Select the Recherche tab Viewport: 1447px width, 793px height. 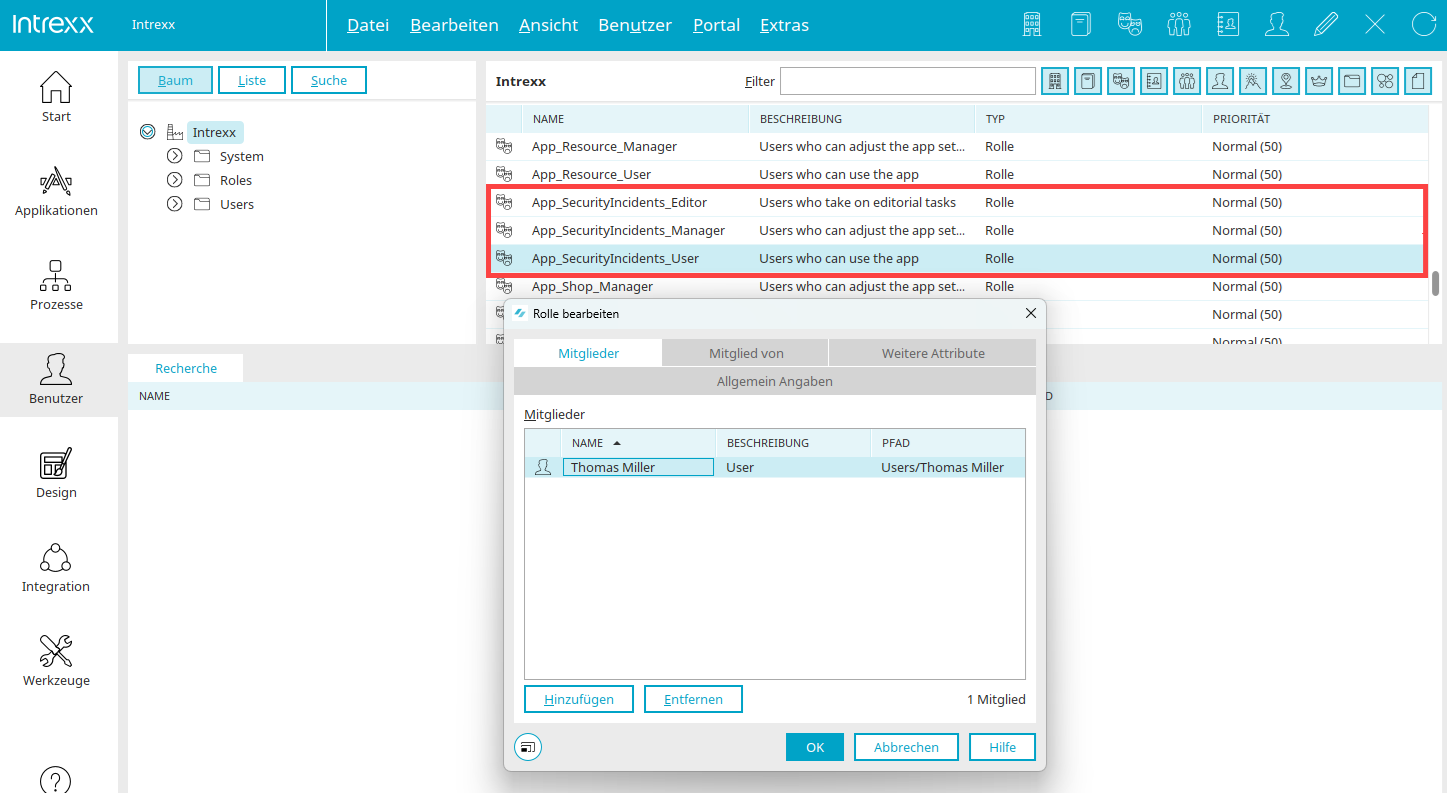pyautogui.click(x=186, y=368)
